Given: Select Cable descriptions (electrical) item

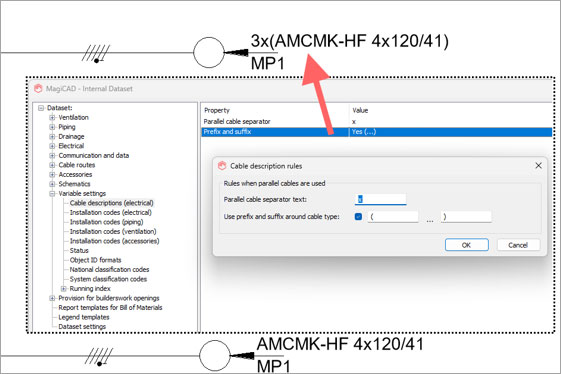Looking at the screenshot, I should click(x=111, y=203).
